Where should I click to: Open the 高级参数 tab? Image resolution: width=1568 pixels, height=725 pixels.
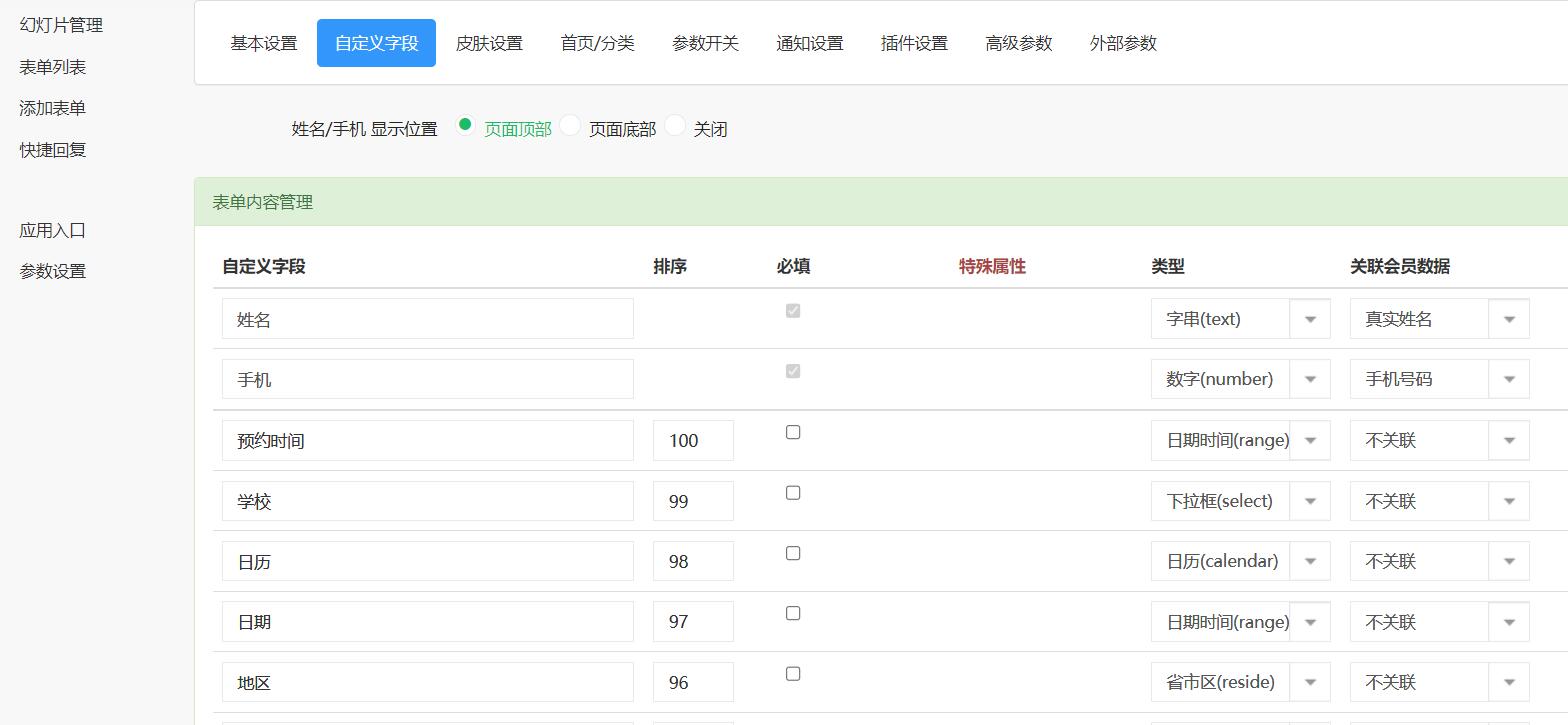pos(1019,43)
